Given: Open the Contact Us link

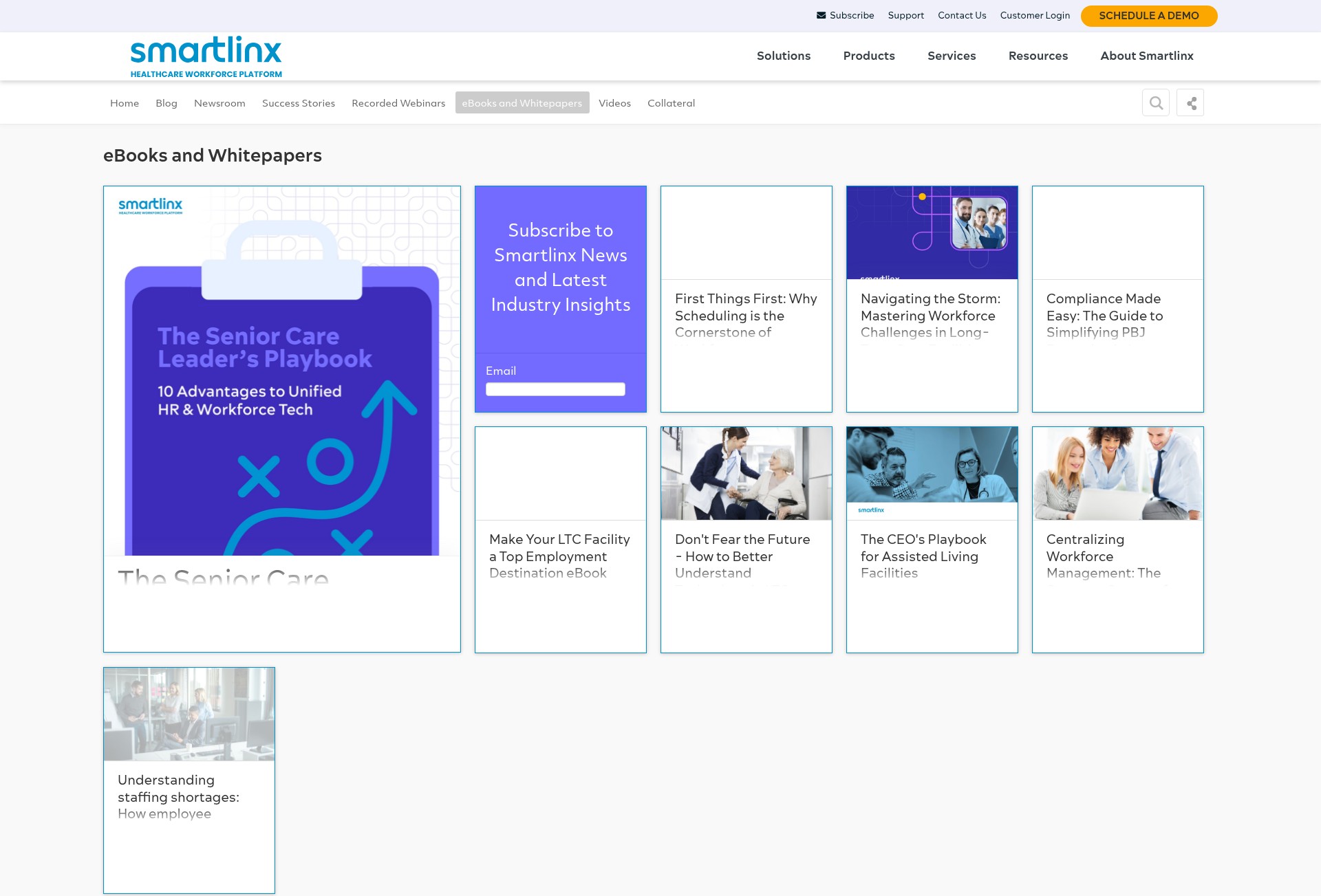Looking at the screenshot, I should point(962,15).
